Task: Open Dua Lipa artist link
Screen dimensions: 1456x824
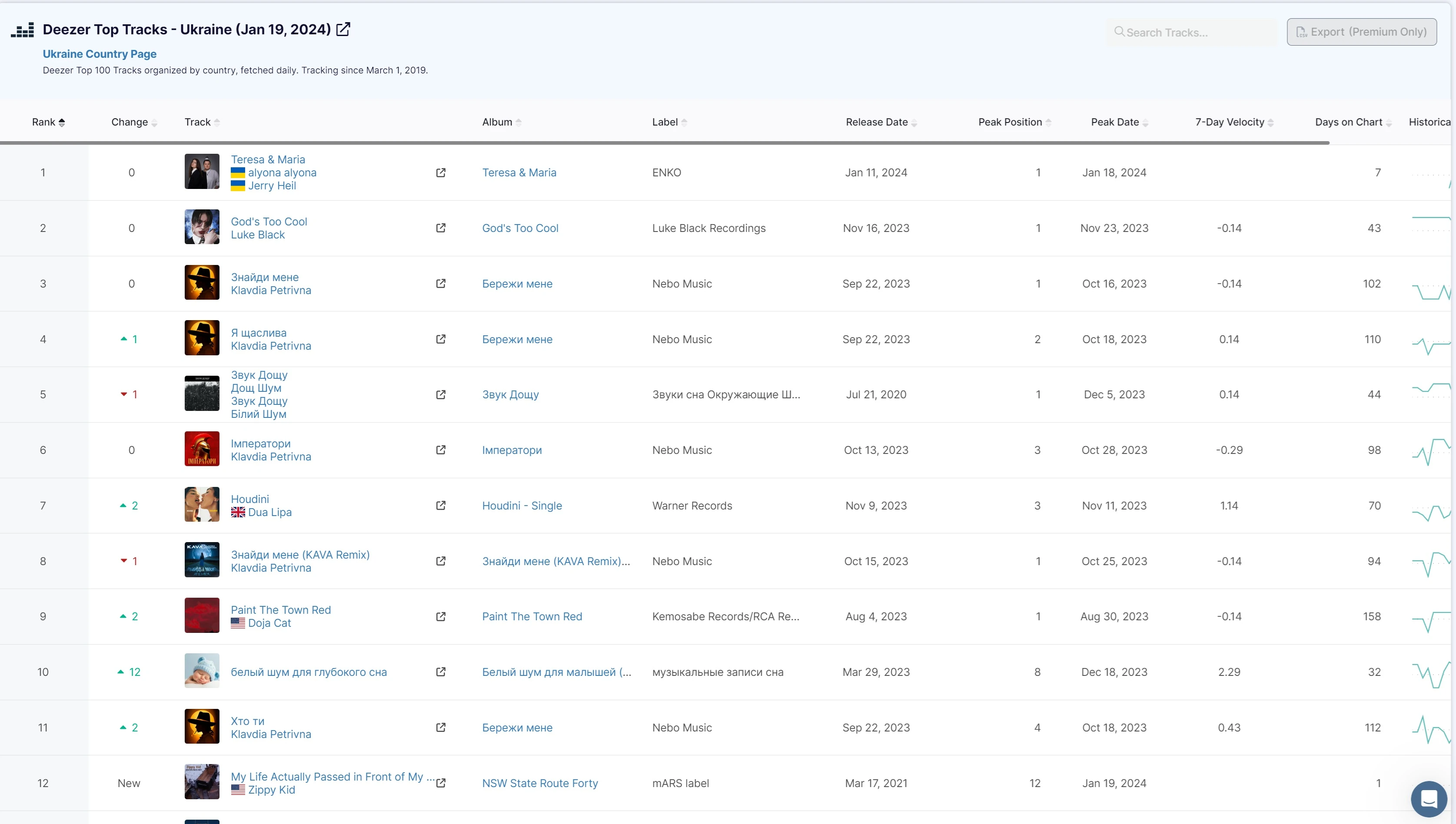Action: 269,512
